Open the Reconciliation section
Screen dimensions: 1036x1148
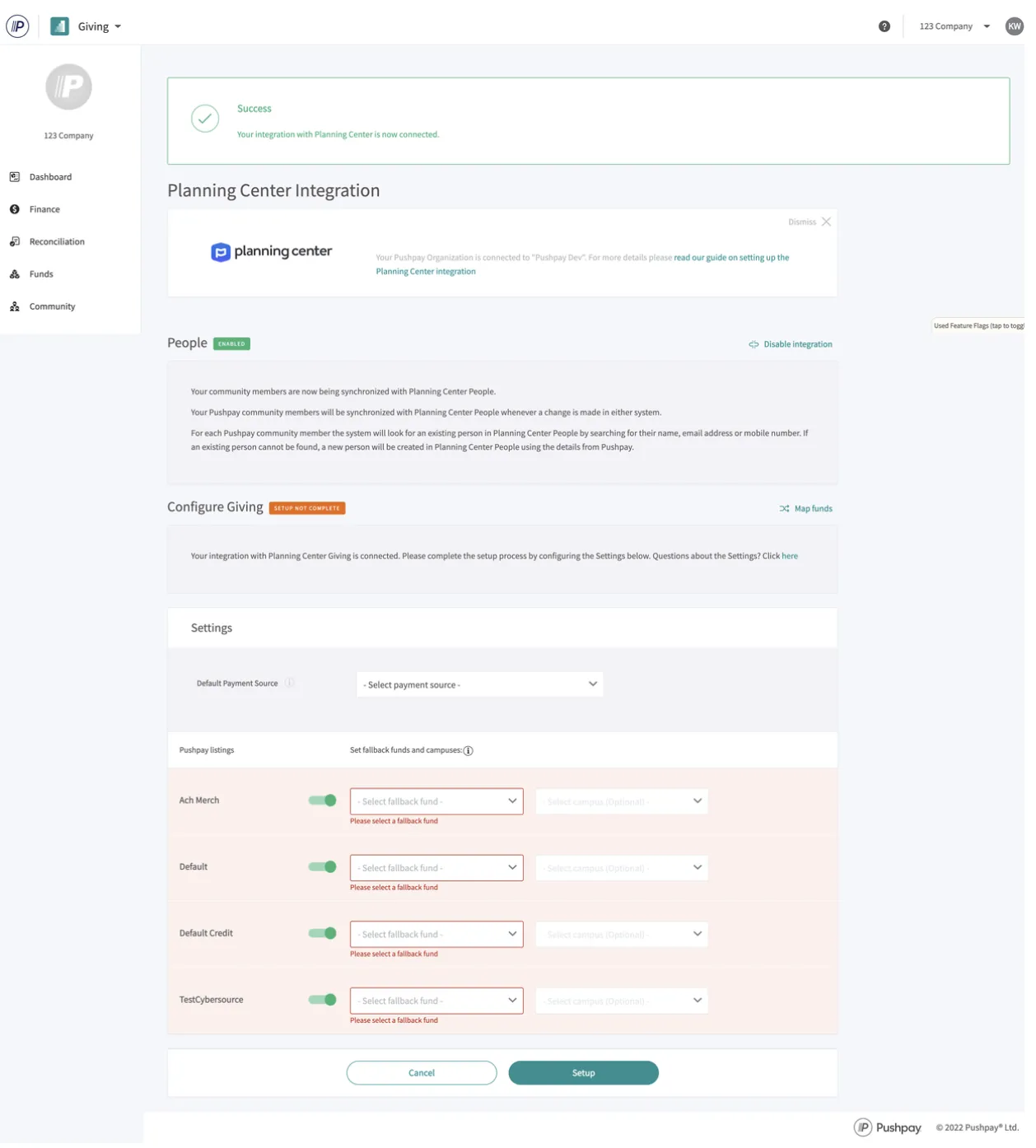point(55,241)
